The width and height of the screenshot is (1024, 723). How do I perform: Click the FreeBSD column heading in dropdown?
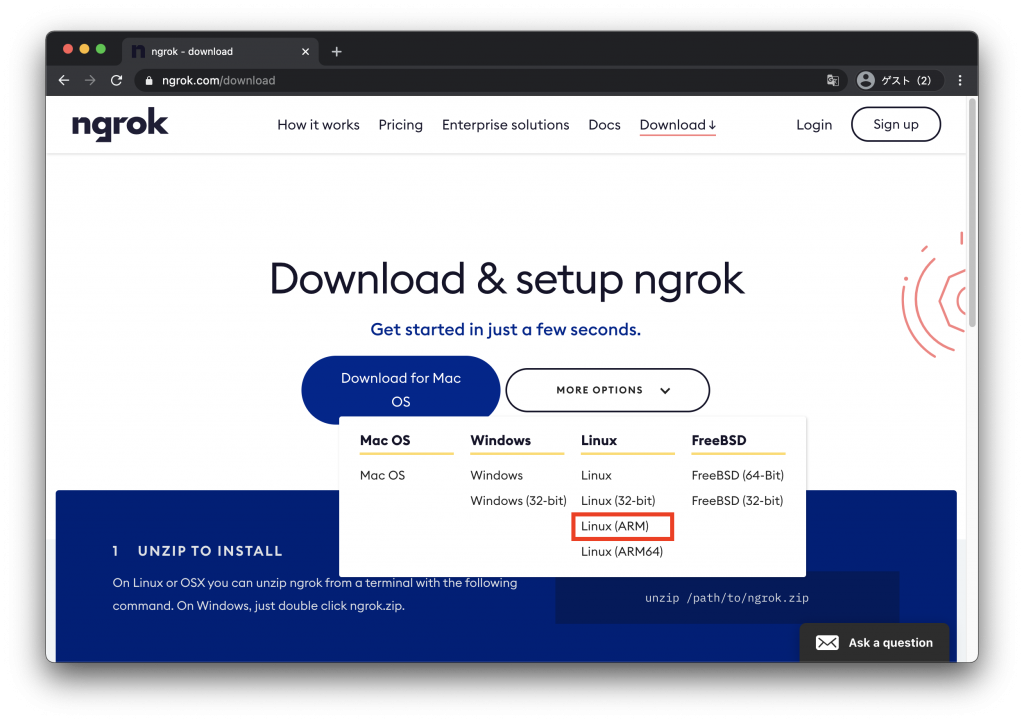coord(718,440)
